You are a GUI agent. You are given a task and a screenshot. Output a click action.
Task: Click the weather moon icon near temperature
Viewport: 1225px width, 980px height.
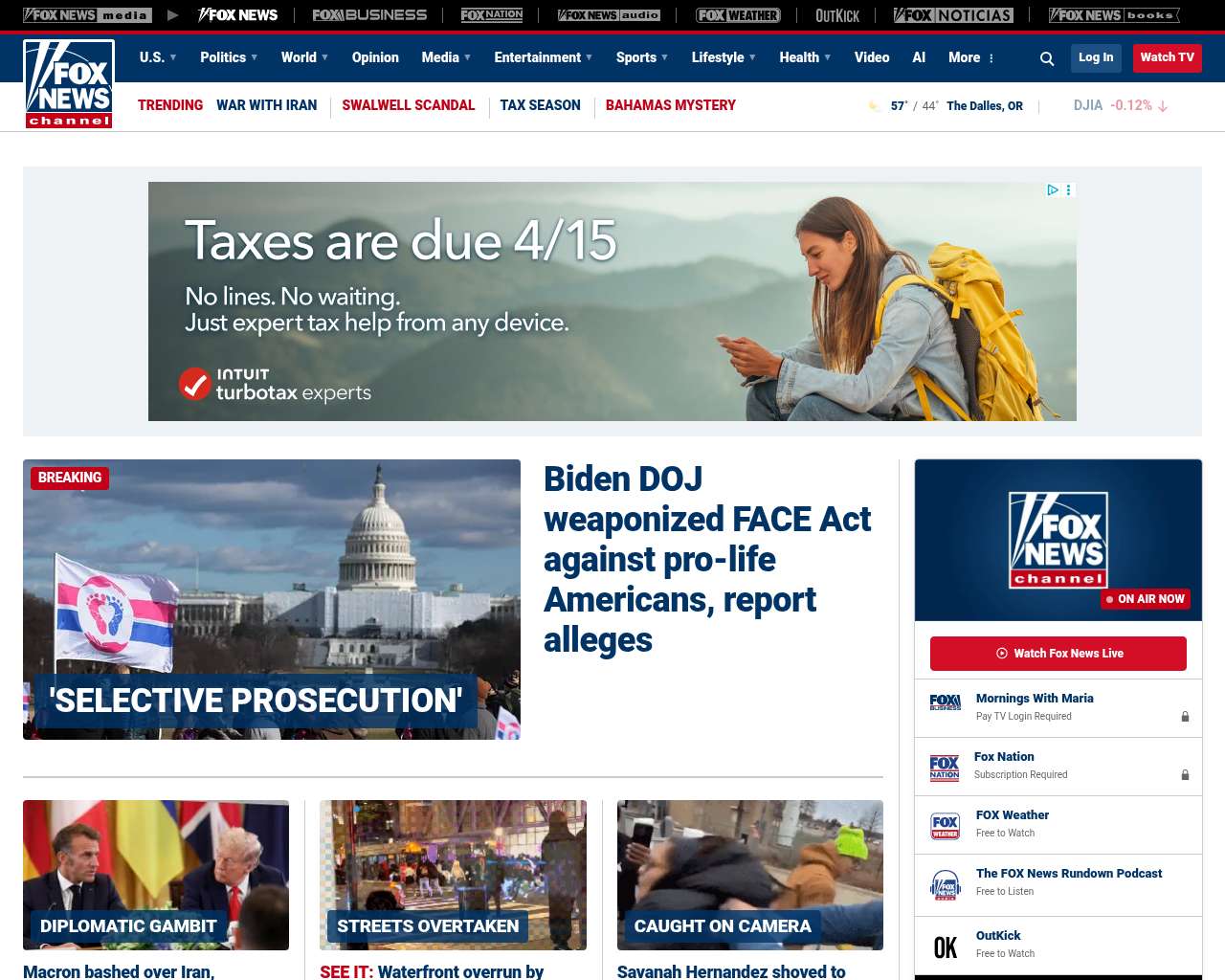874,105
